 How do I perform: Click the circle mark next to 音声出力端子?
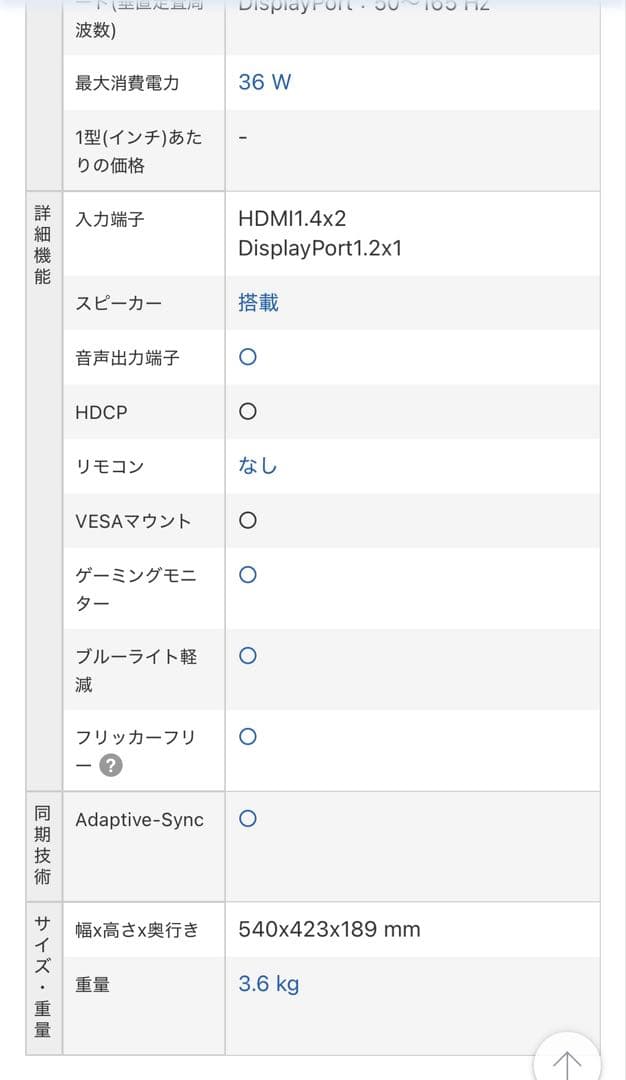[247, 356]
